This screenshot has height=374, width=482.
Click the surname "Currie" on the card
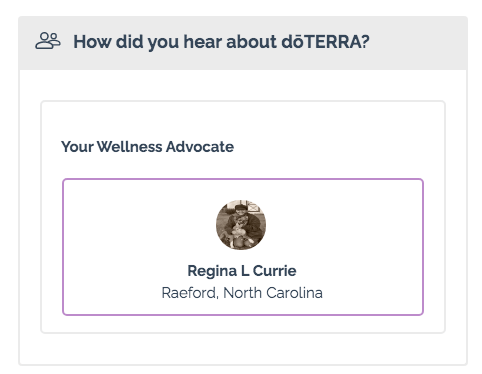tap(274, 271)
